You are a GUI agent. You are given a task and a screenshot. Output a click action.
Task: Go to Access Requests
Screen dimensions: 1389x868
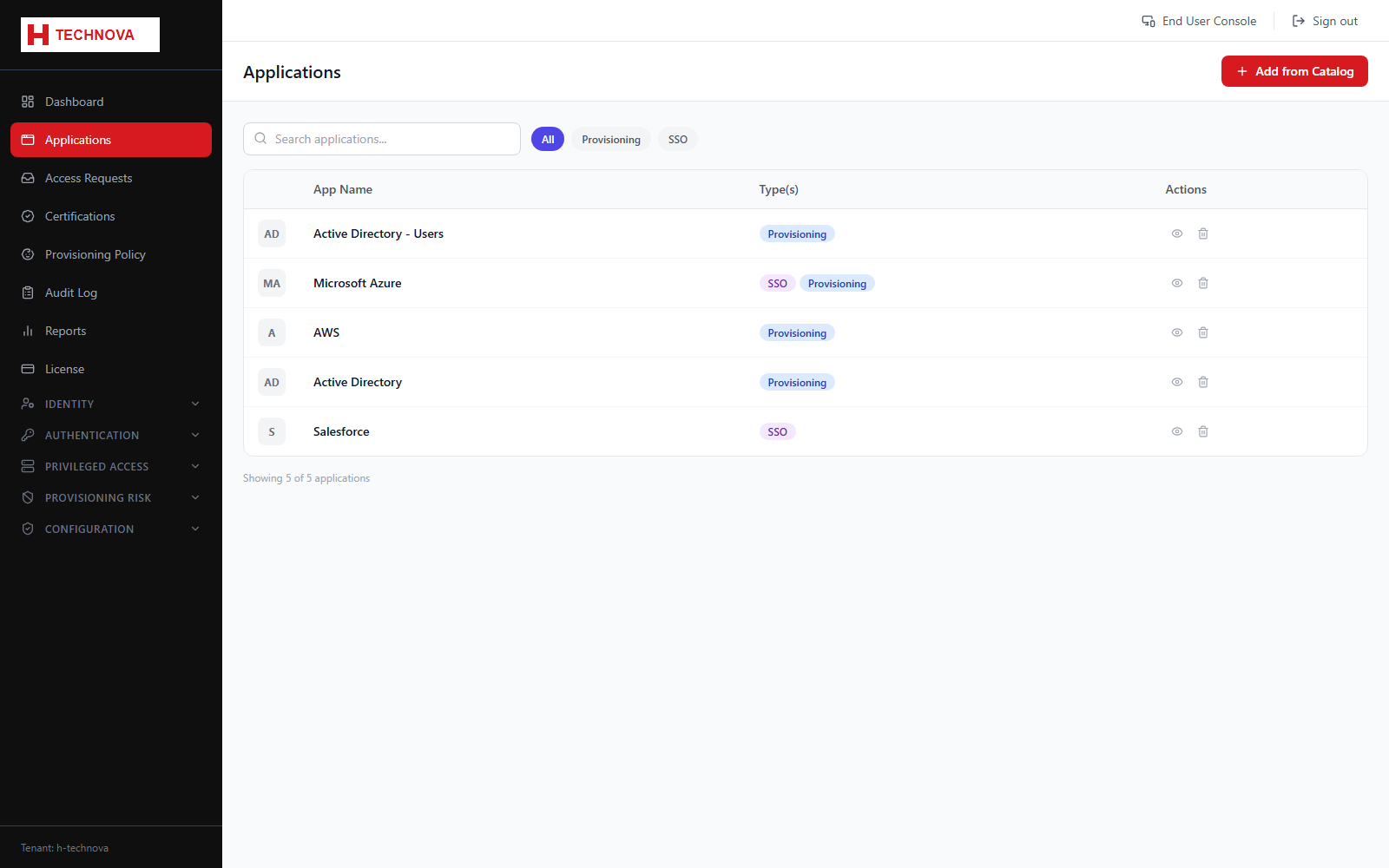coord(111,178)
